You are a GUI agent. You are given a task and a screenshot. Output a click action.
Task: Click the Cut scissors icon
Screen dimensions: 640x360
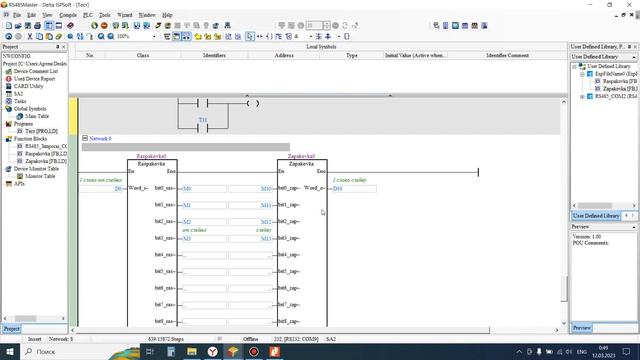tap(29, 36)
